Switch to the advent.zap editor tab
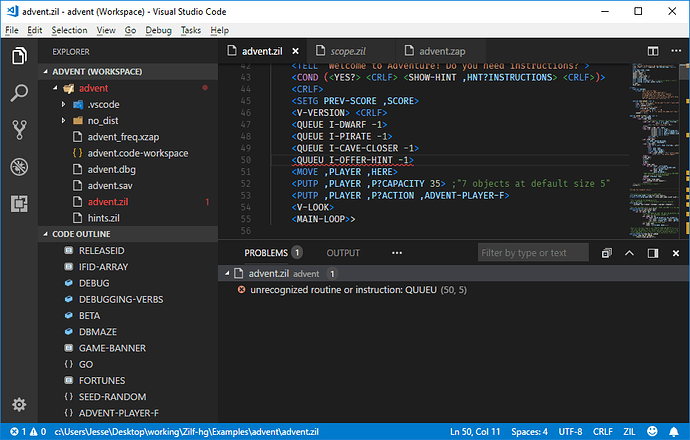 [442, 51]
